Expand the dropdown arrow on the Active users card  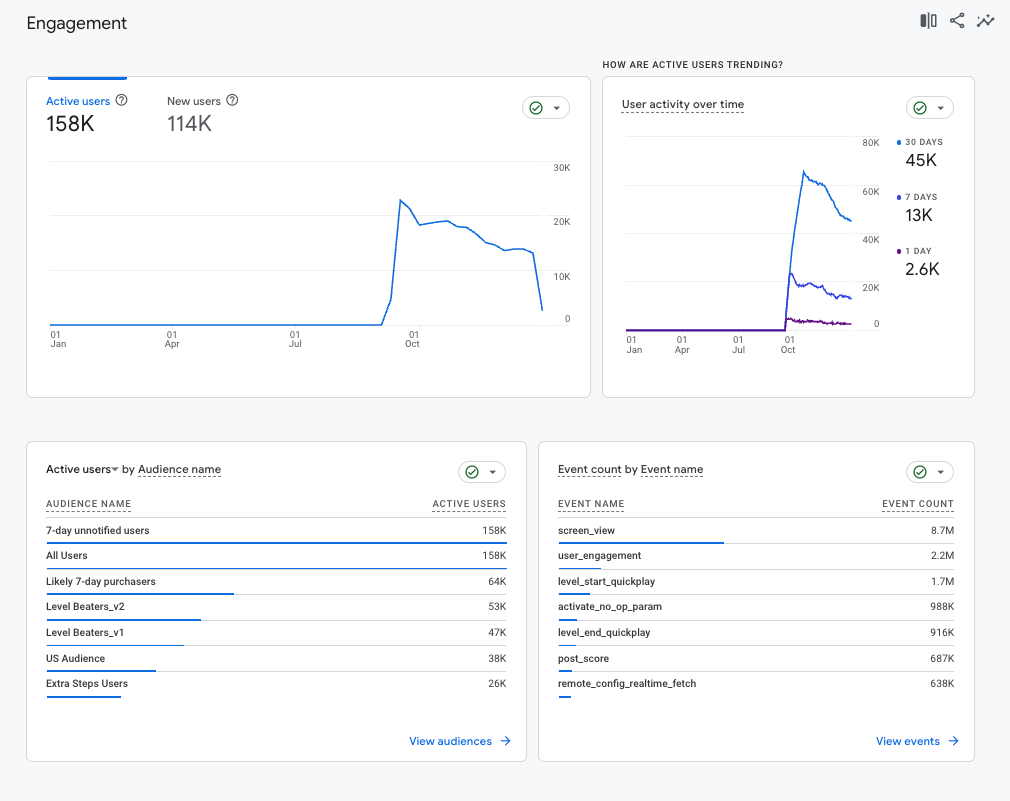(555, 107)
